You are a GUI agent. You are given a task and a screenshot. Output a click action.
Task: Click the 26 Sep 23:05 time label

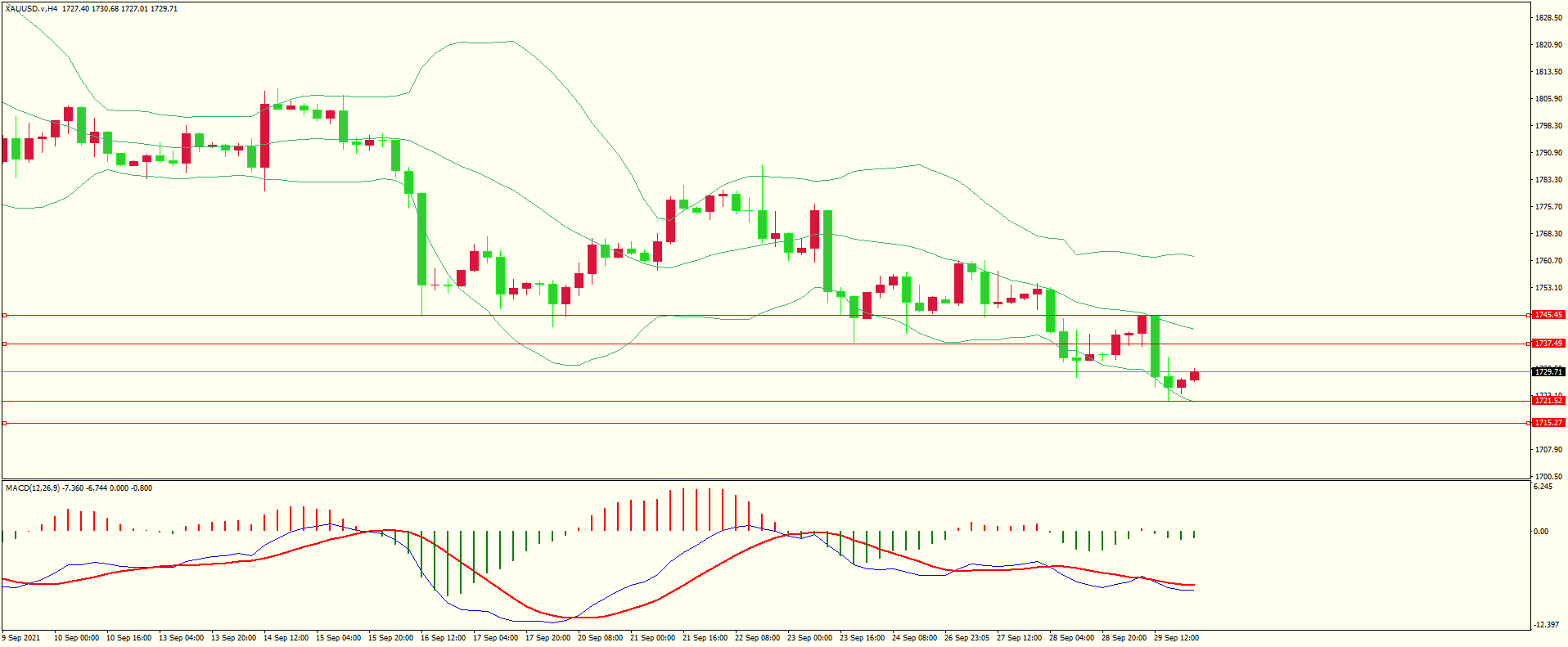966,638
